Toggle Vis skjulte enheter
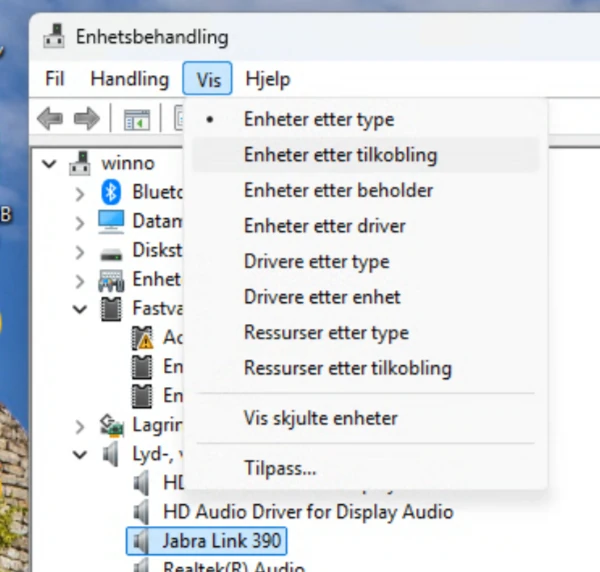600x572 pixels. coord(366,418)
